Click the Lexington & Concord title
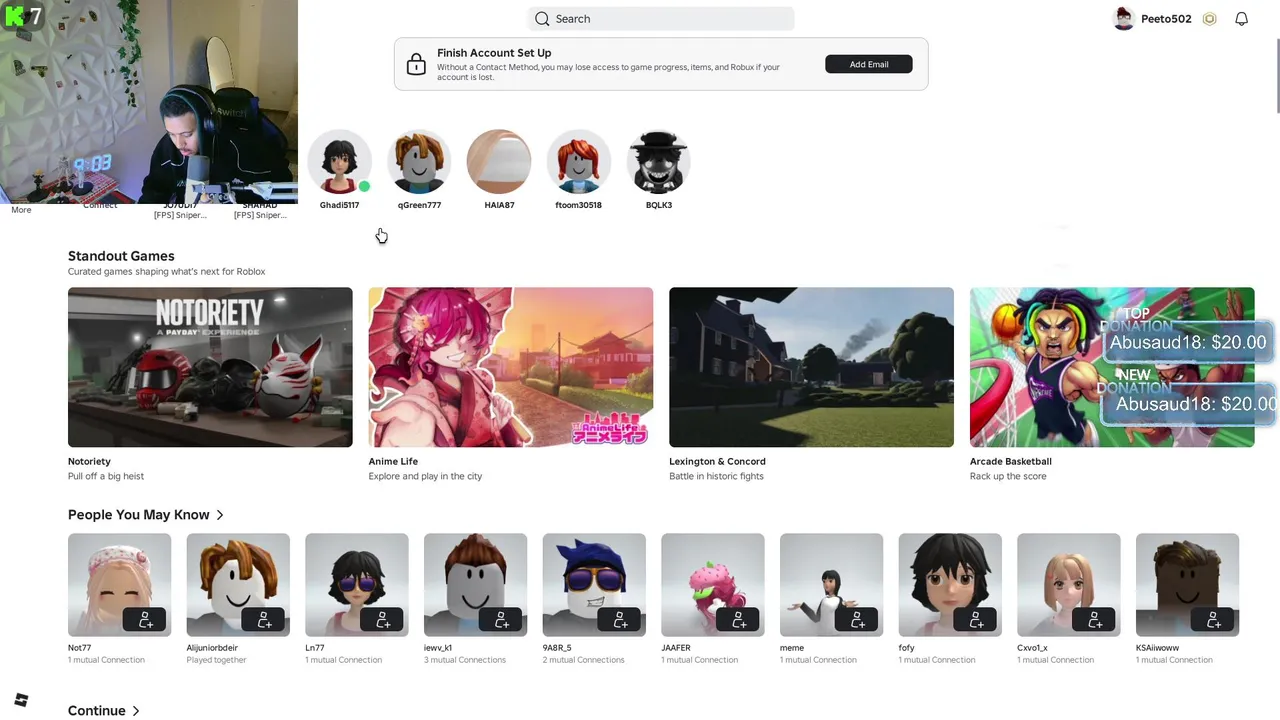The height and width of the screenshot is (720, 1280). (x=717, y=462)
